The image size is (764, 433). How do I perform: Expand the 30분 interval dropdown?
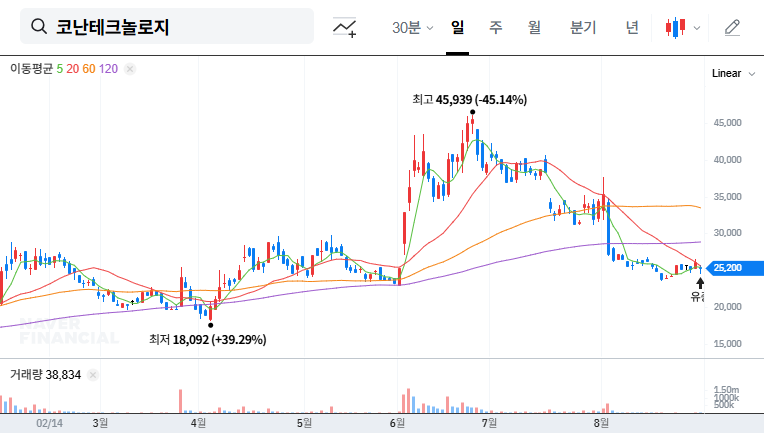[x=412, y=28]
